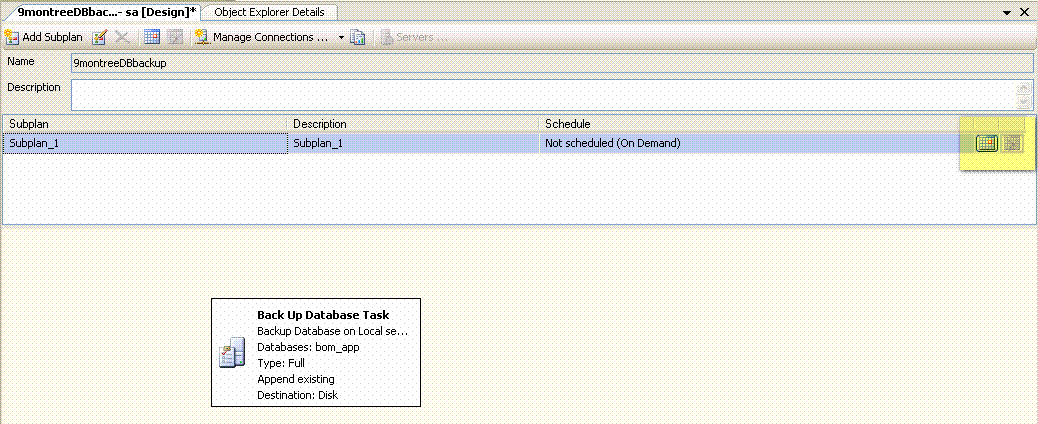Click the Subplan column header
Viewport: 1038px width, 424px height.
click(145, 124)
